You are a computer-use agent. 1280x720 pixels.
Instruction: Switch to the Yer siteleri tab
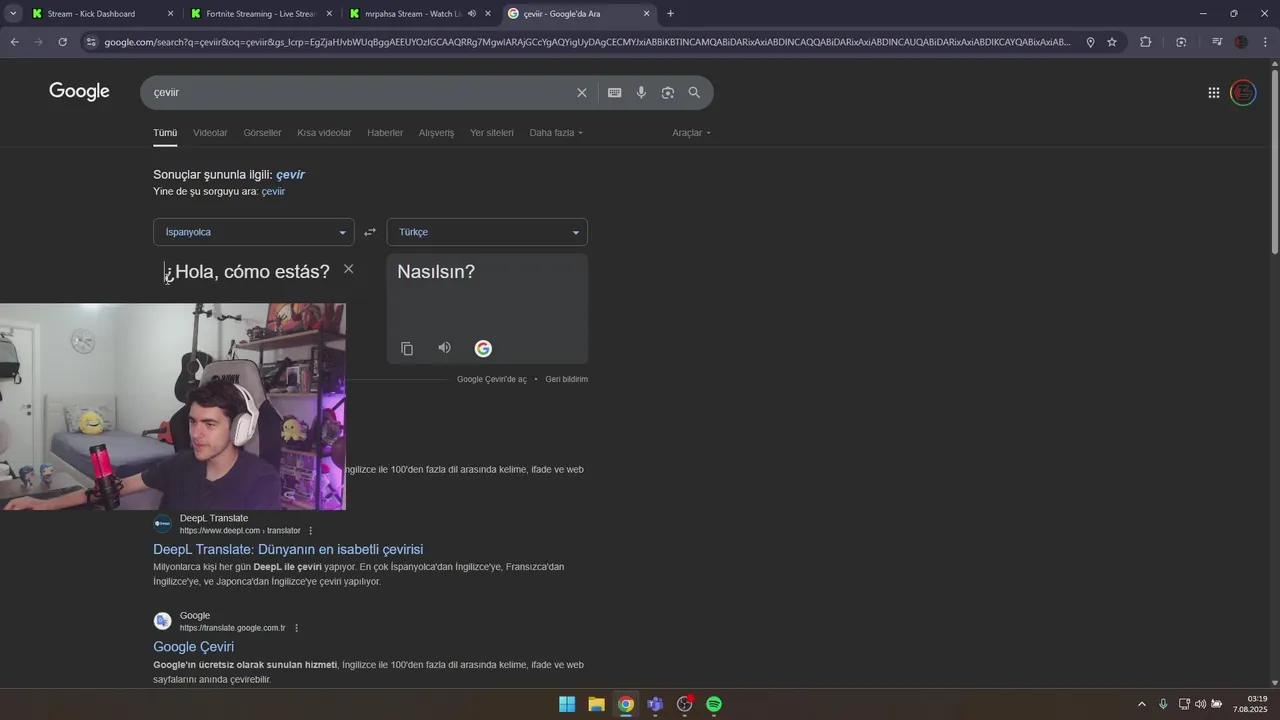(x=492, y=133)
